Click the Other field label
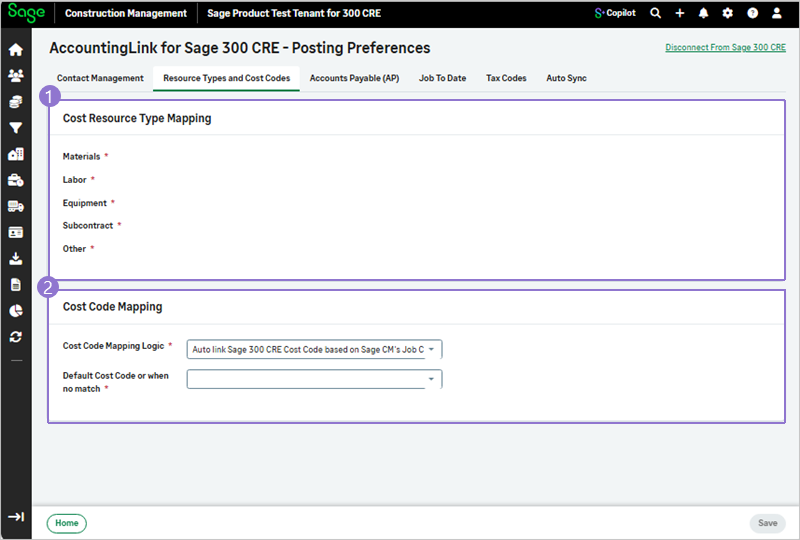 (74, 249)
